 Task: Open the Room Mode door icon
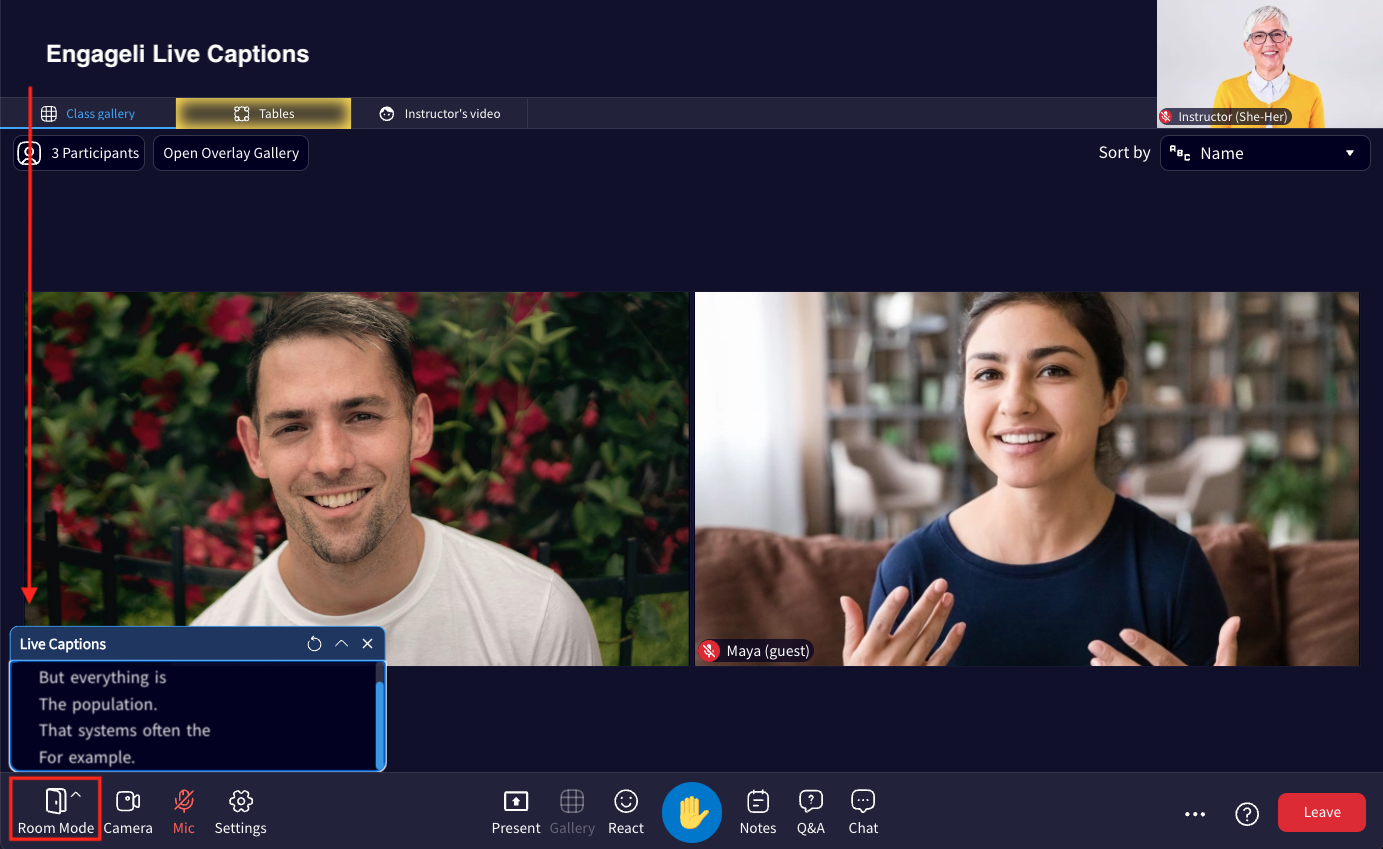point(56,800)
